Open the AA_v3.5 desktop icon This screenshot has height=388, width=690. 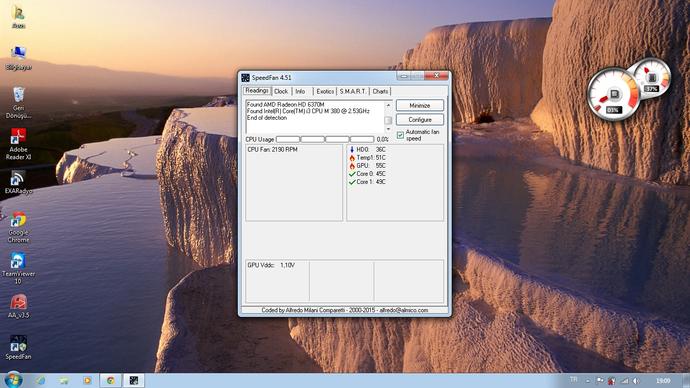point(18,306)
